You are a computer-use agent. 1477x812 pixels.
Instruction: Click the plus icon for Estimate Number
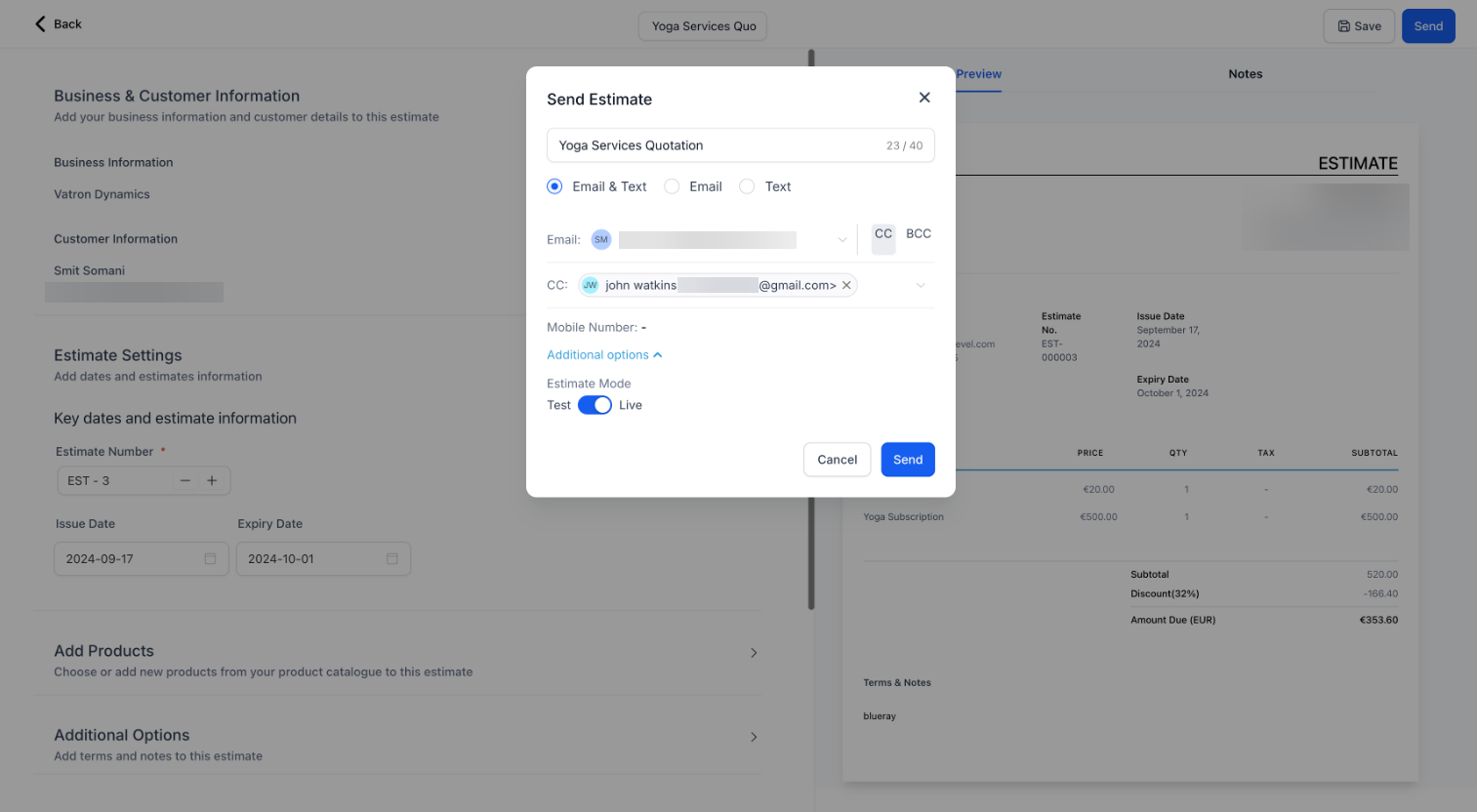[212, 480]
